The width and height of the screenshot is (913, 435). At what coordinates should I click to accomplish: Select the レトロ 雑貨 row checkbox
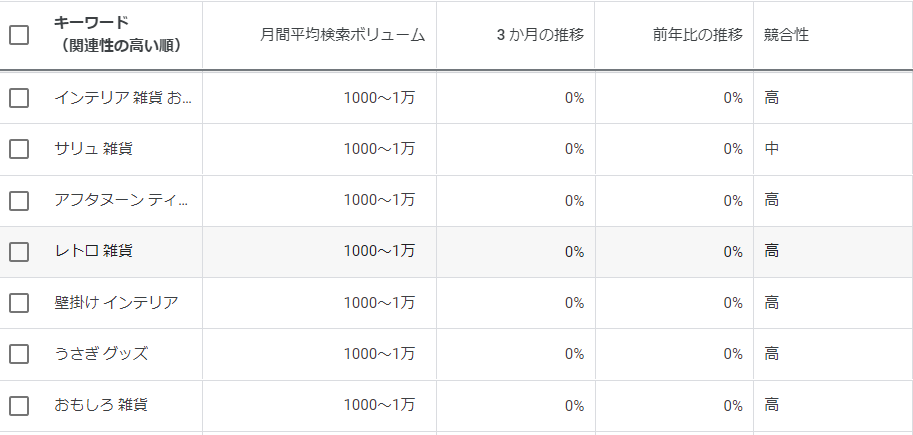coord(19,252)
